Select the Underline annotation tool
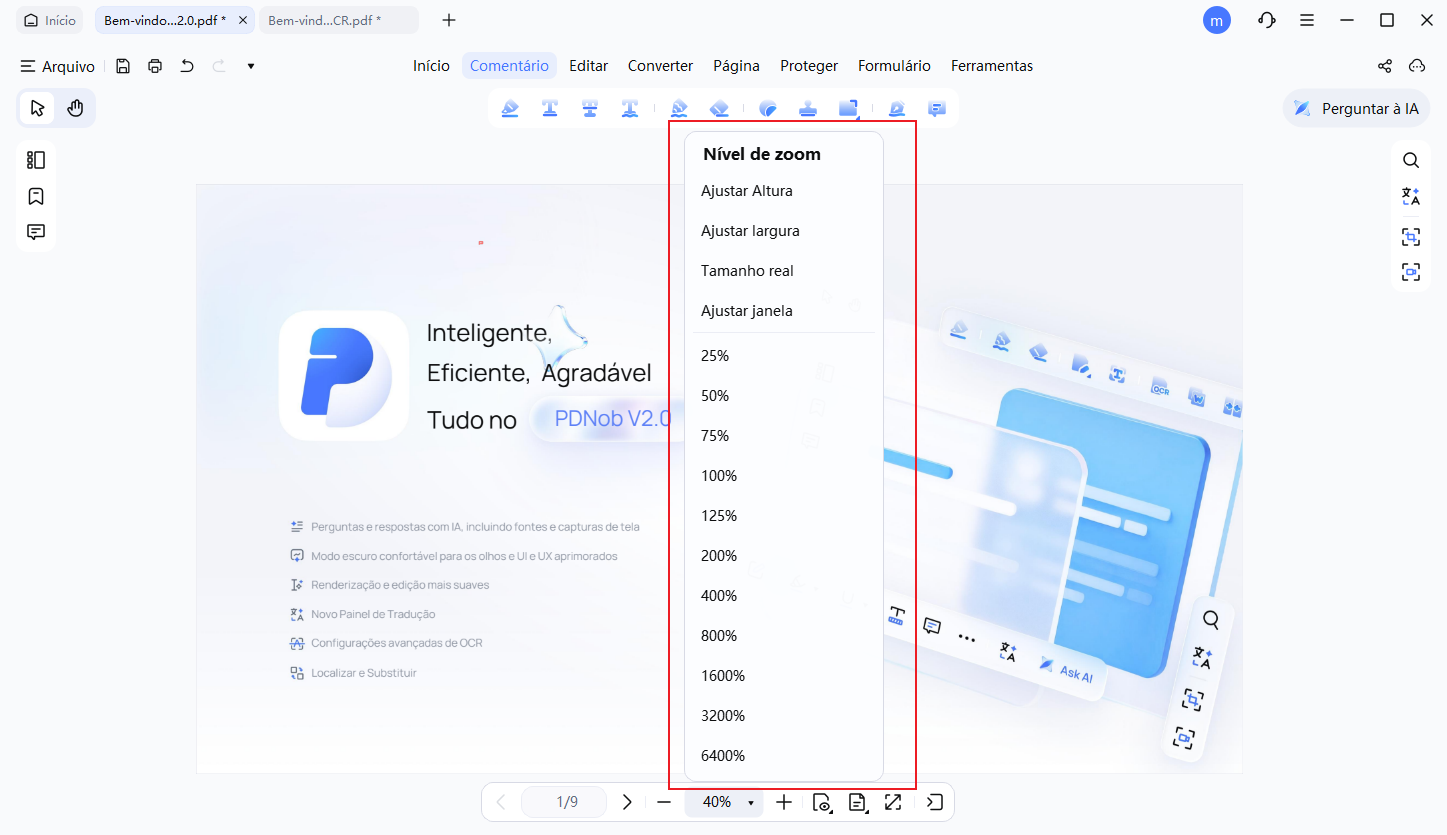 point(551,108)
